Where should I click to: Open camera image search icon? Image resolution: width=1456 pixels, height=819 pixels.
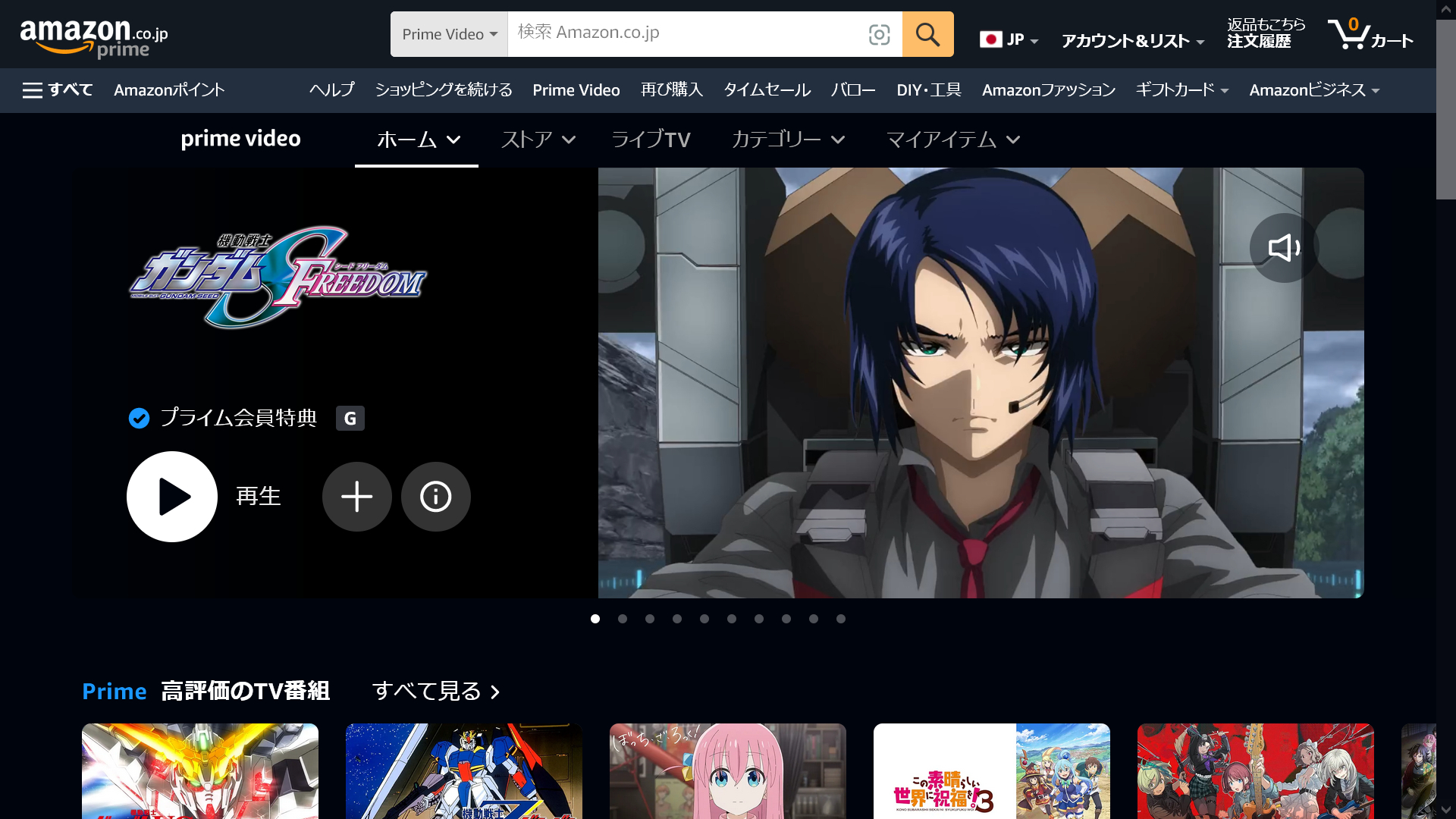click(879, 34)
